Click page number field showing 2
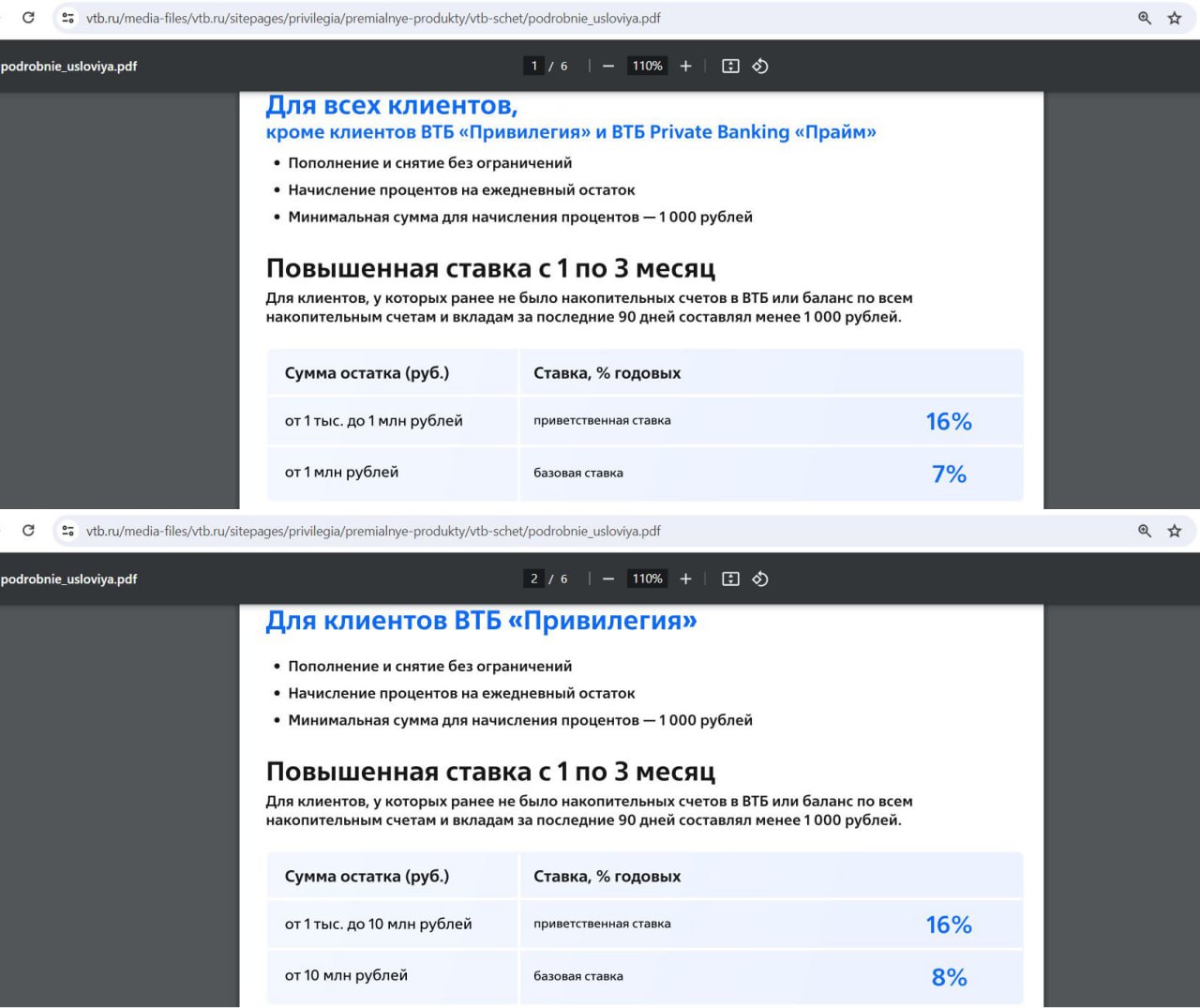This screenshot has width=1200, height=1008. click(x=533, y=579)
